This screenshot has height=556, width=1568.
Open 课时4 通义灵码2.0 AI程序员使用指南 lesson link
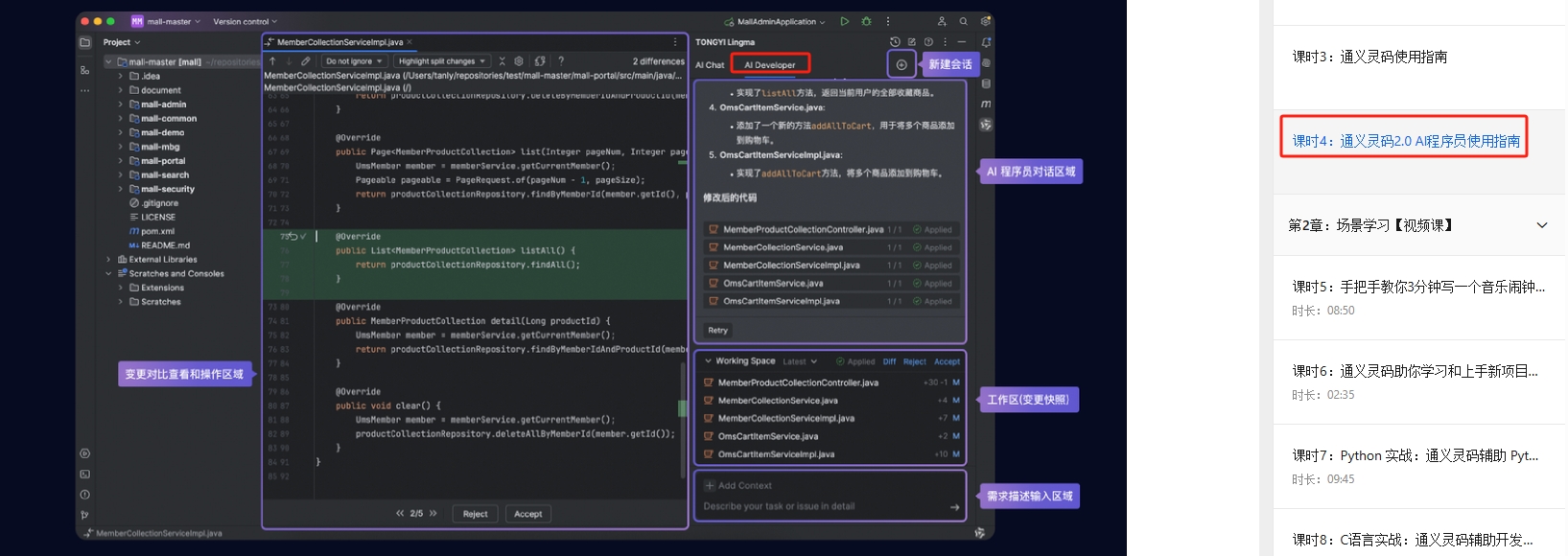click(1405, 141)
